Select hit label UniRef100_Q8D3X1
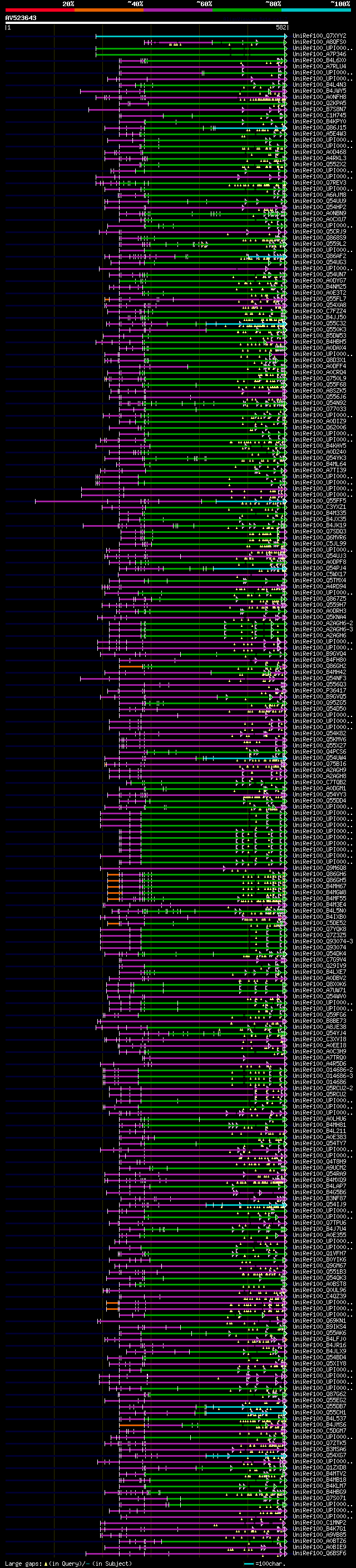356x1568 pixels. [319, 360]
